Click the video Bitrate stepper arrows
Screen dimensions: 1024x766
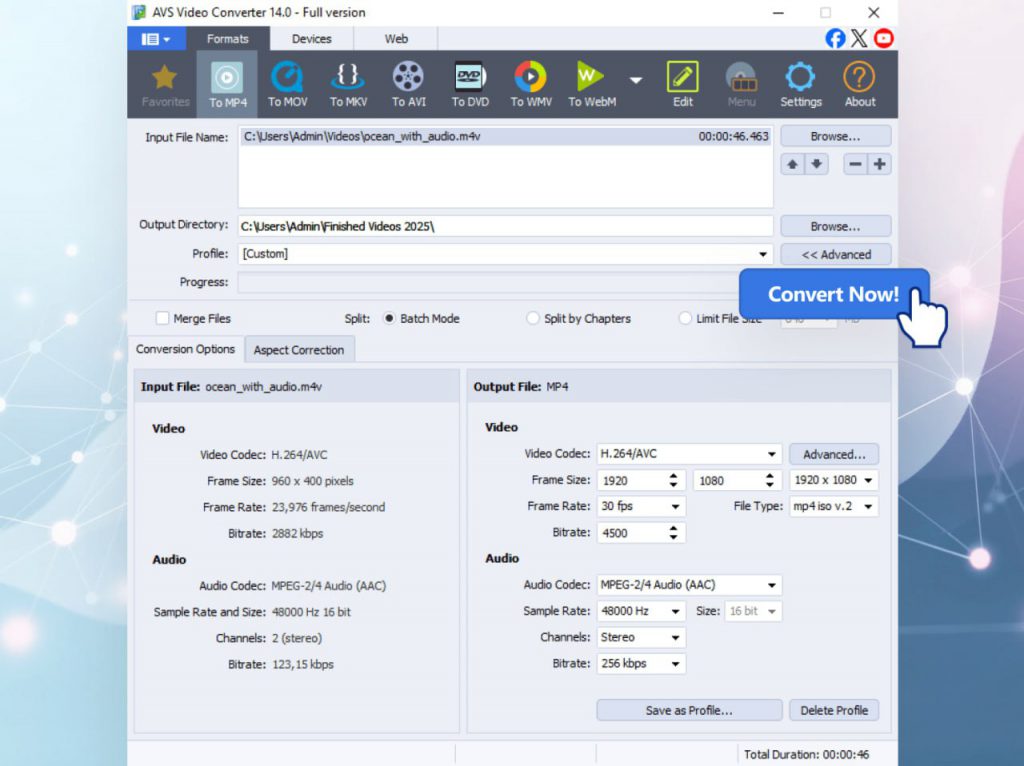[x=676, y=533]
